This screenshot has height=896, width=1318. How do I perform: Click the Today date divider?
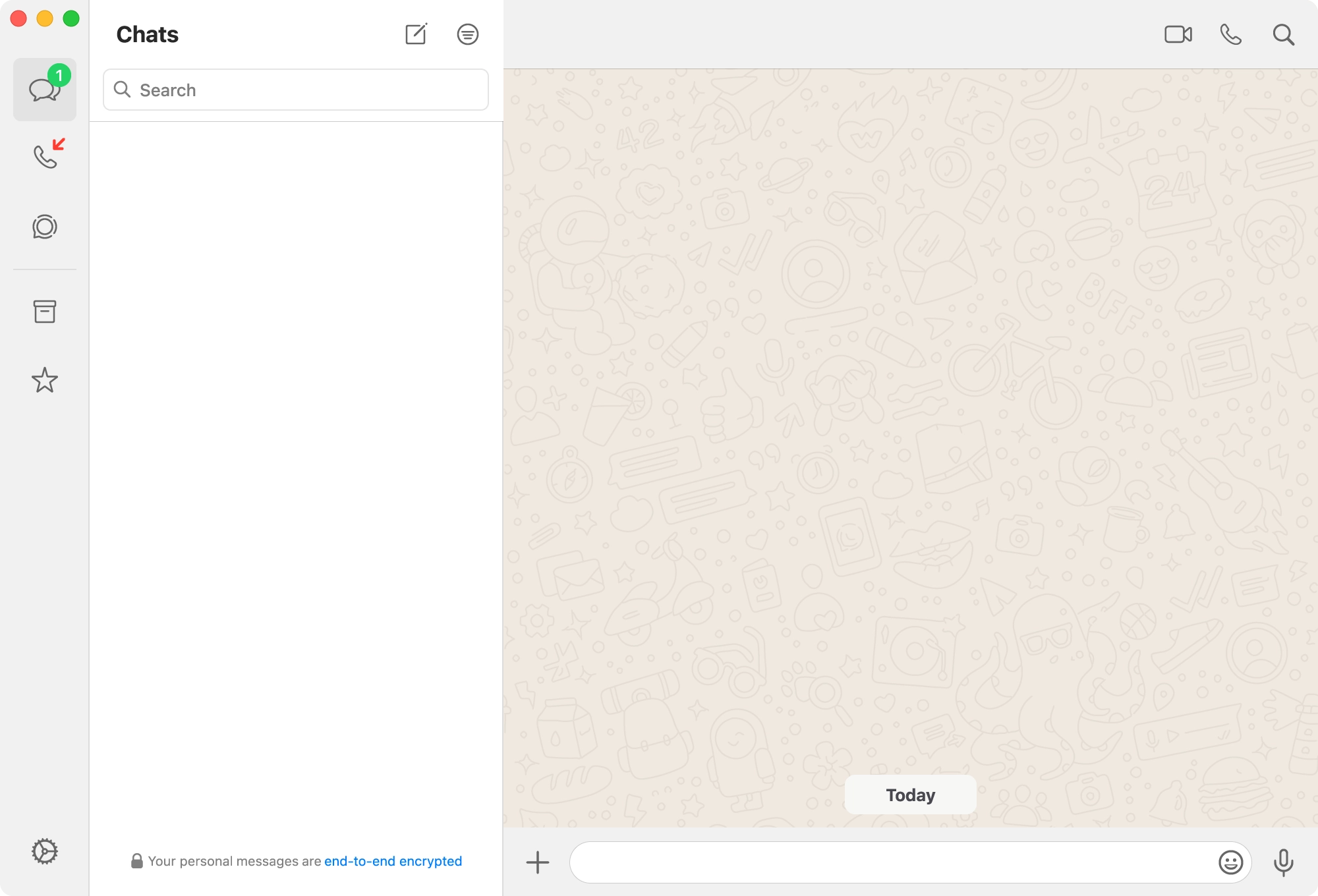point(910,795)
